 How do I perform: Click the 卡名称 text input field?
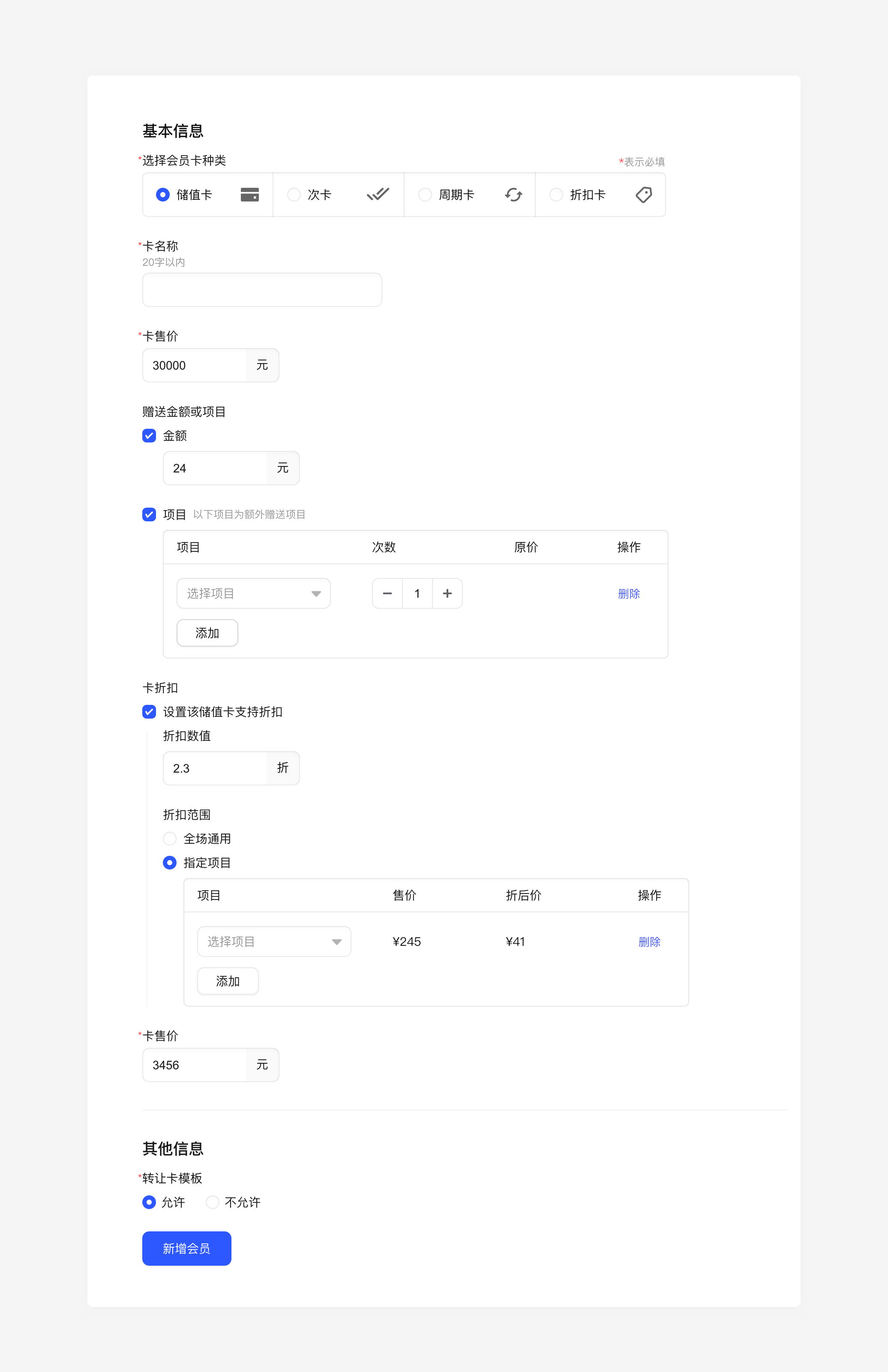pos(261,290)
